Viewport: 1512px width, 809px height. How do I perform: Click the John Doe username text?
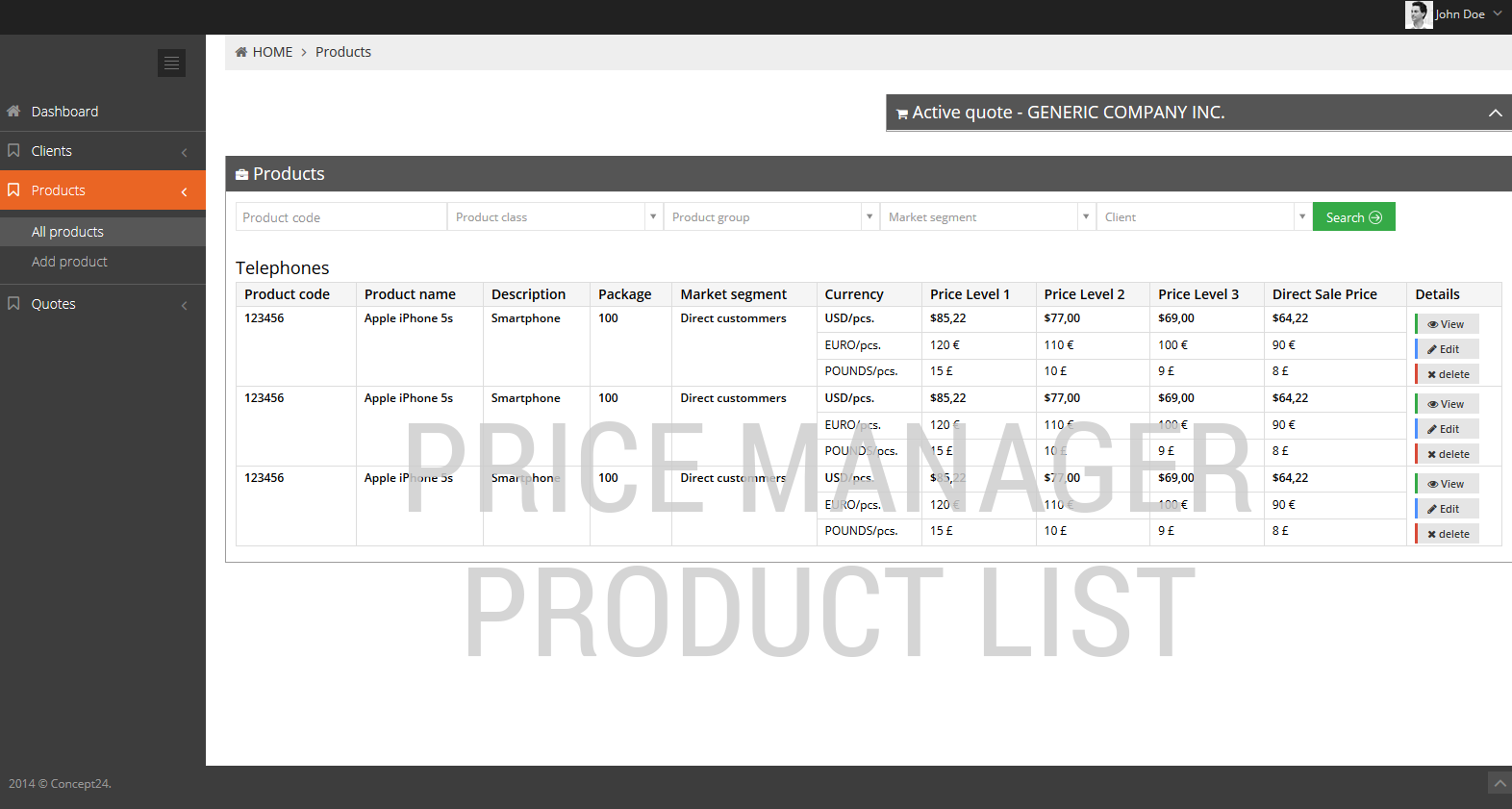tap(1460, 14)
